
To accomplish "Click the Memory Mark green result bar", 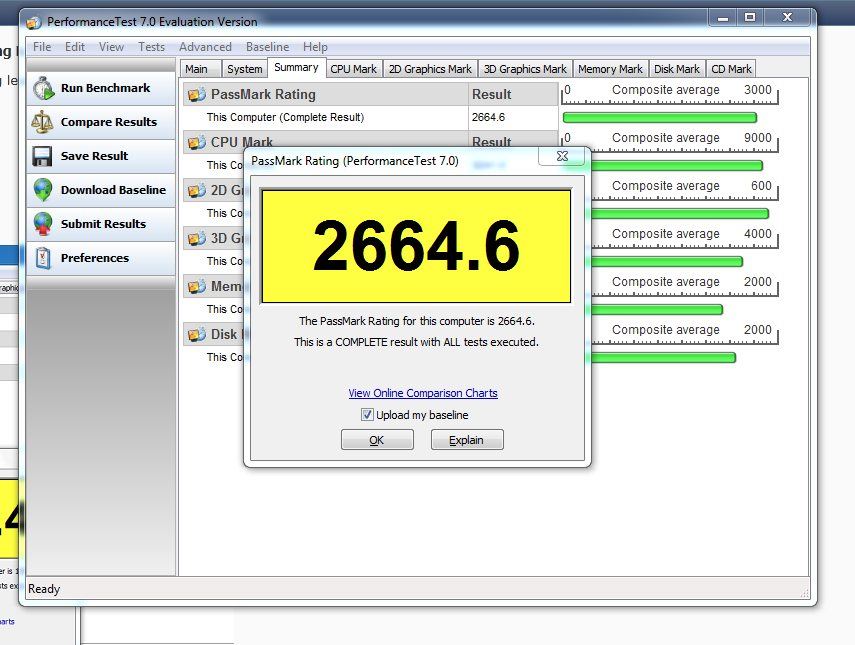I will tap(657, 310).
